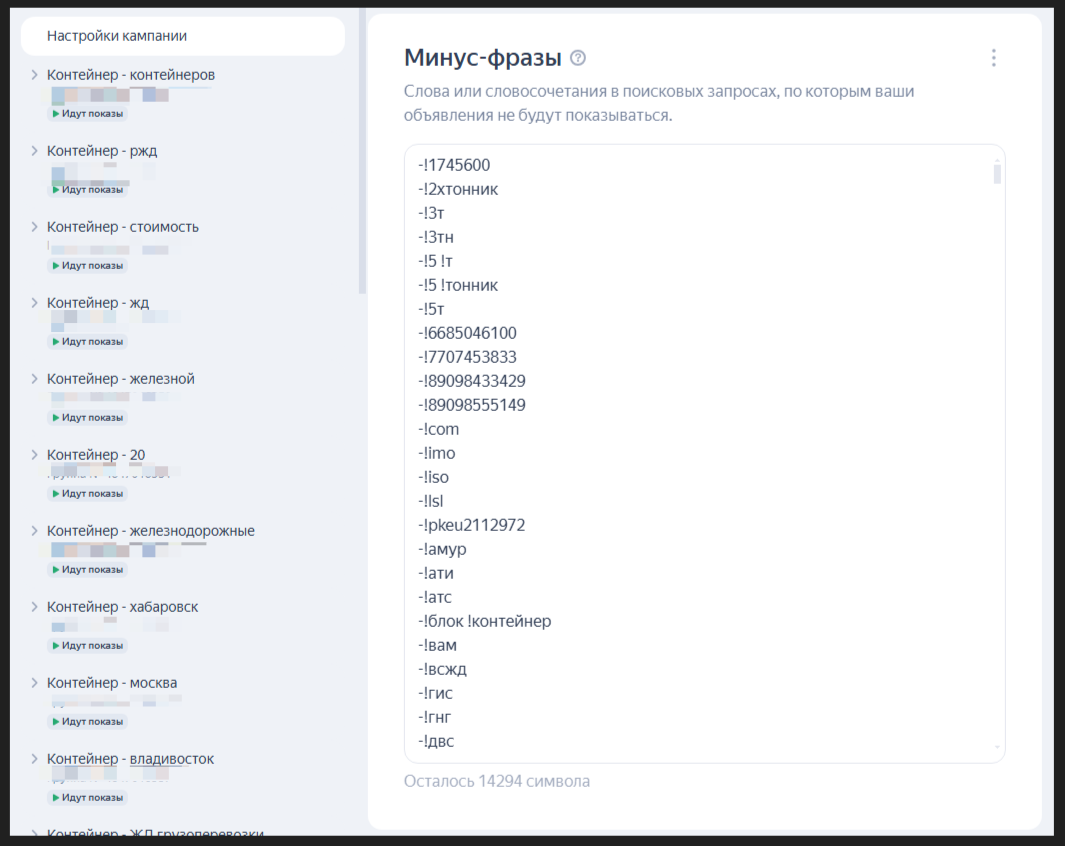
Task: Click into the minus-phrases text area at -!amur line
Action: coord(442,549)
